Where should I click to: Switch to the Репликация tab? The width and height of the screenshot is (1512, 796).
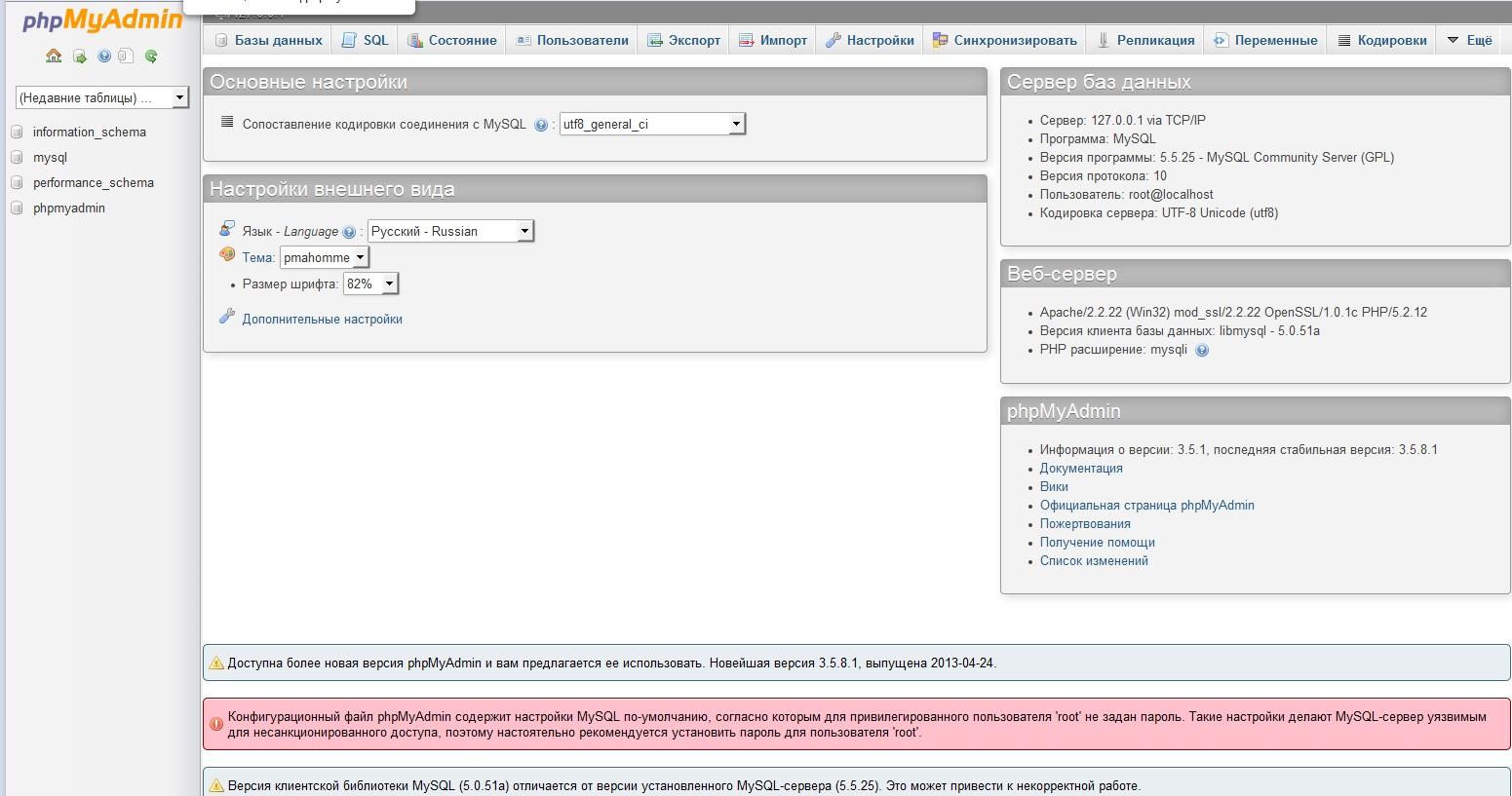1145,40
